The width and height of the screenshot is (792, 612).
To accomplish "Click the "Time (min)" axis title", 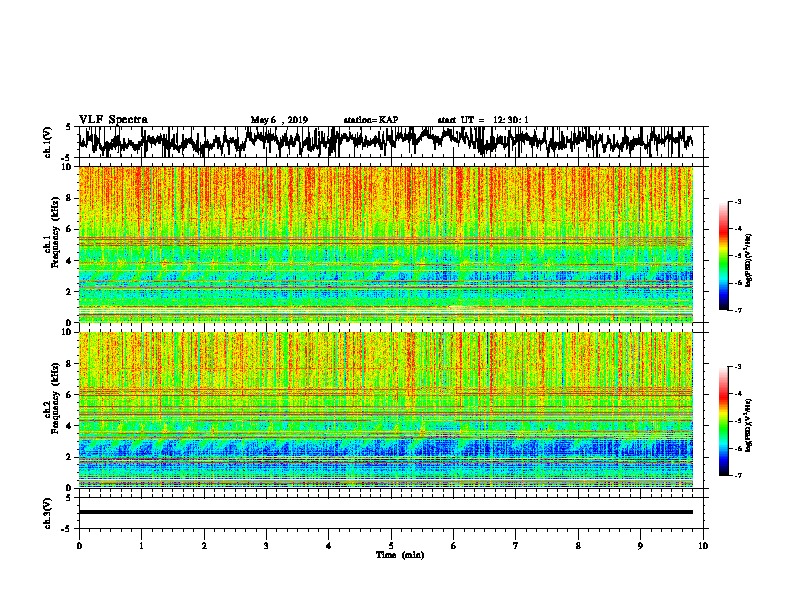I will [x=400, y=555].
